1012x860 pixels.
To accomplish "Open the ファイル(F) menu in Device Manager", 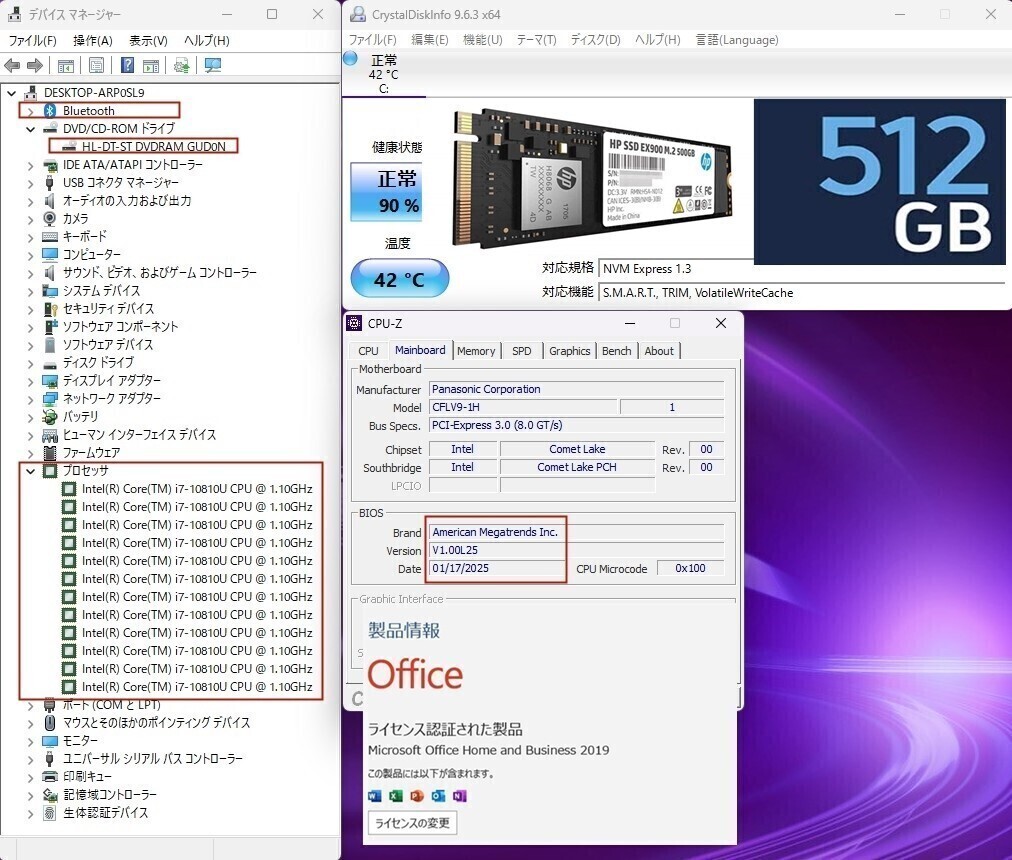I will pos(32,41).
